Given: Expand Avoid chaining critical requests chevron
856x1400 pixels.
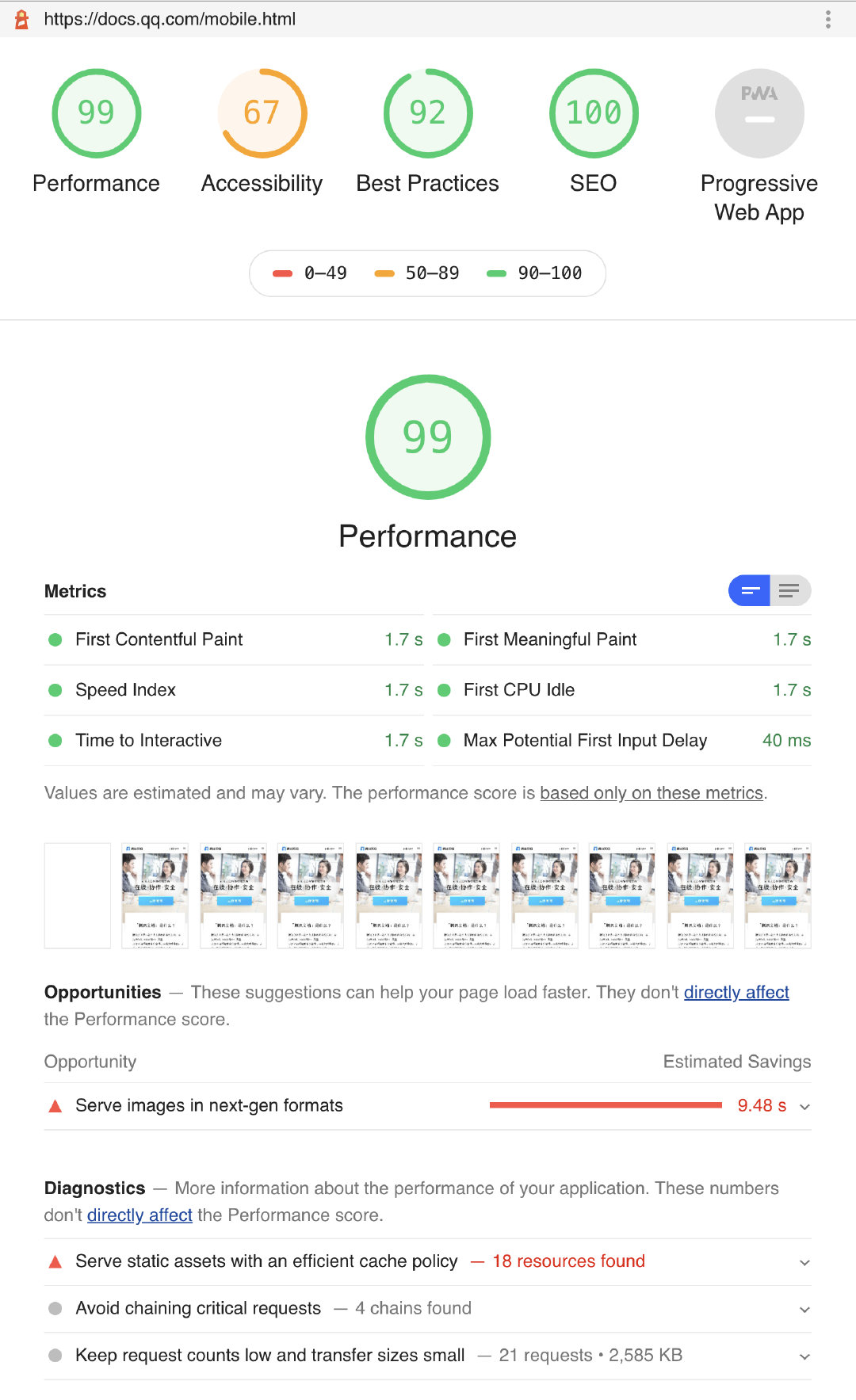Looking at the screenshot, I should (x=804, y=1310).
